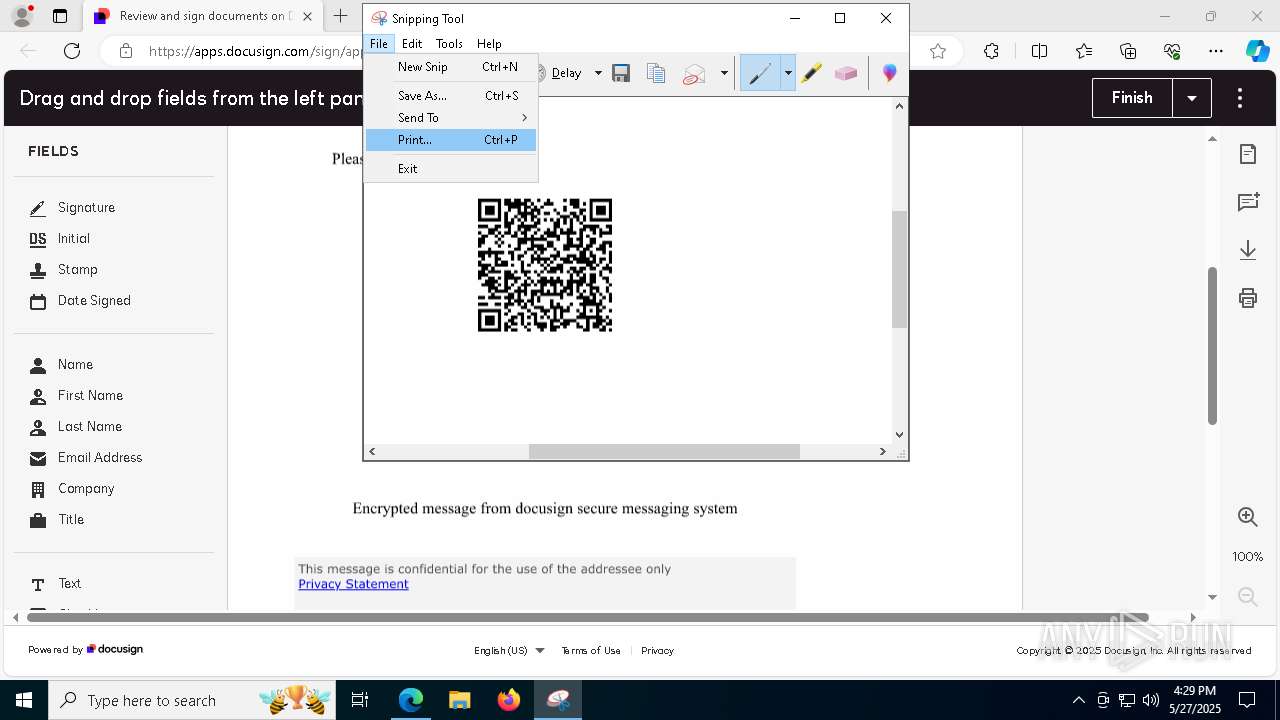Expand the Send To submenu
Screen dimensions: 1280x720
click(451, 118)
